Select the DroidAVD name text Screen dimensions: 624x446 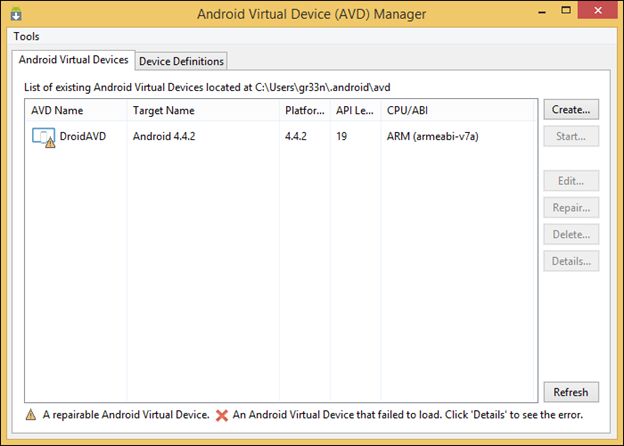tap(83, 136)
